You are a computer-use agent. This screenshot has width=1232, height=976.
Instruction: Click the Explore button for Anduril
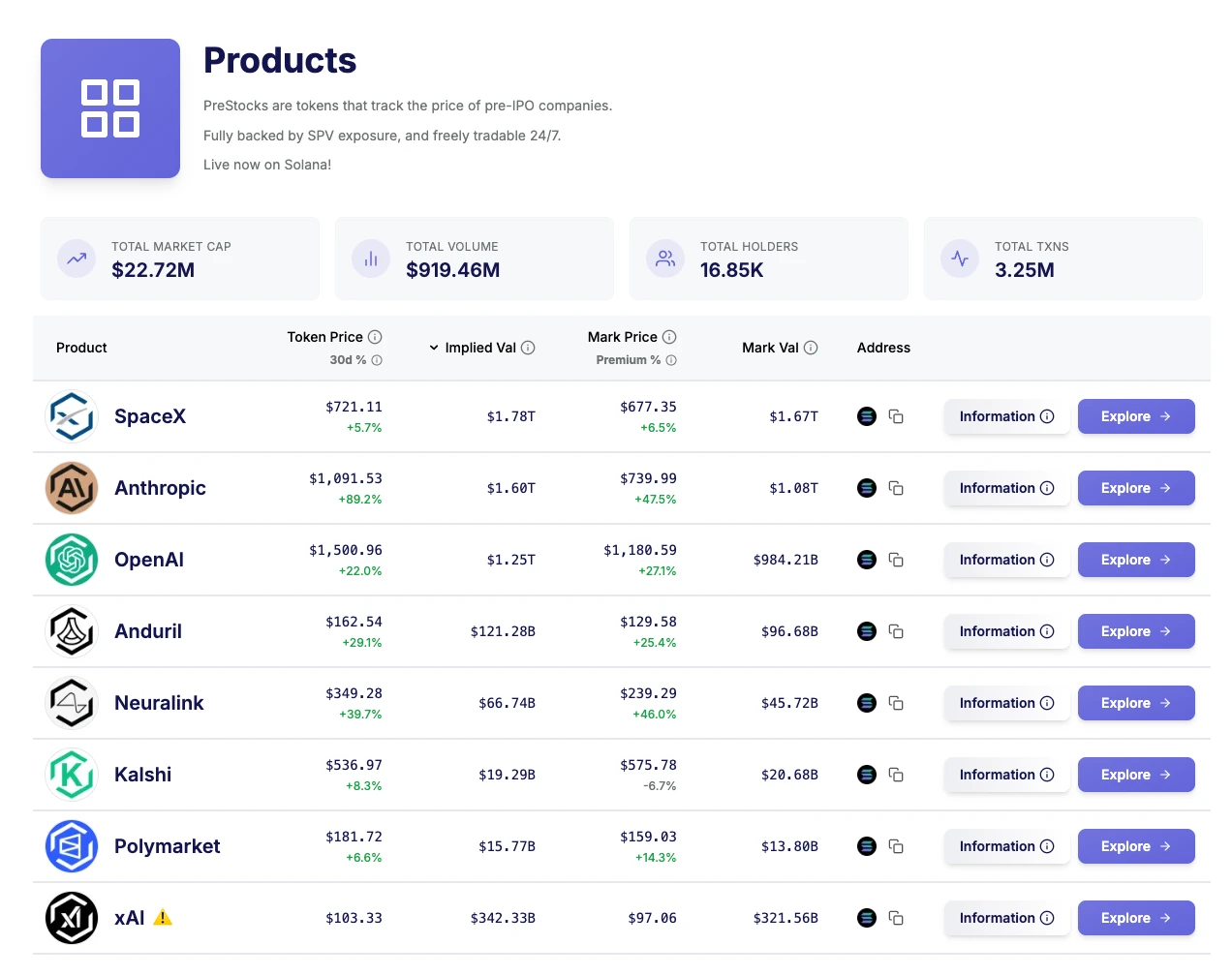tap(1135, 631)
